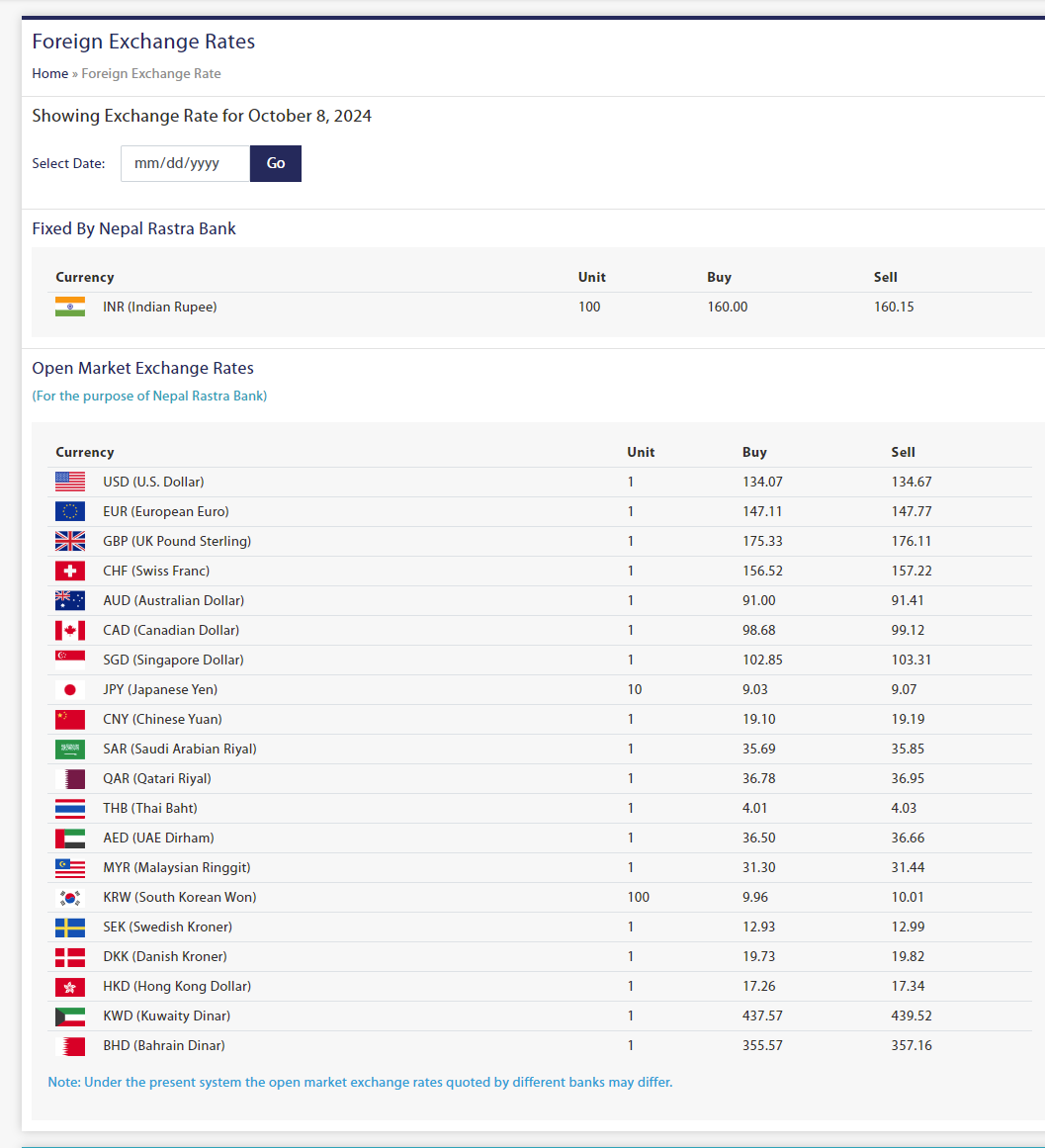Open the Home breadcrumb link

click(49, 73)
